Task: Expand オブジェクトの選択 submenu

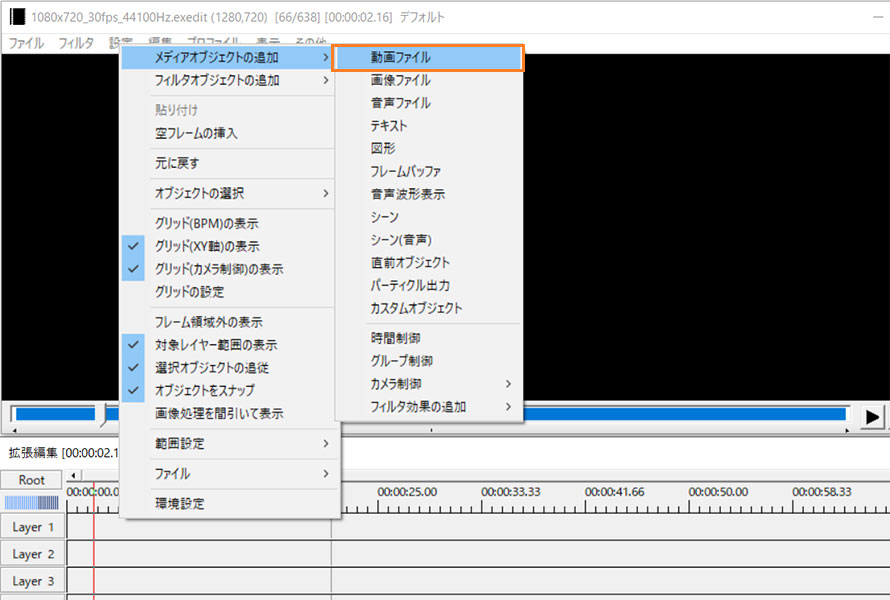Action: coord(227,193)
